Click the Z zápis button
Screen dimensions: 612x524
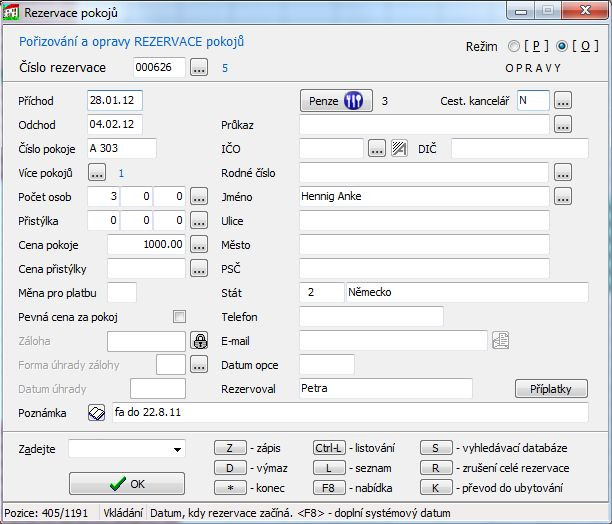[230, 448]
